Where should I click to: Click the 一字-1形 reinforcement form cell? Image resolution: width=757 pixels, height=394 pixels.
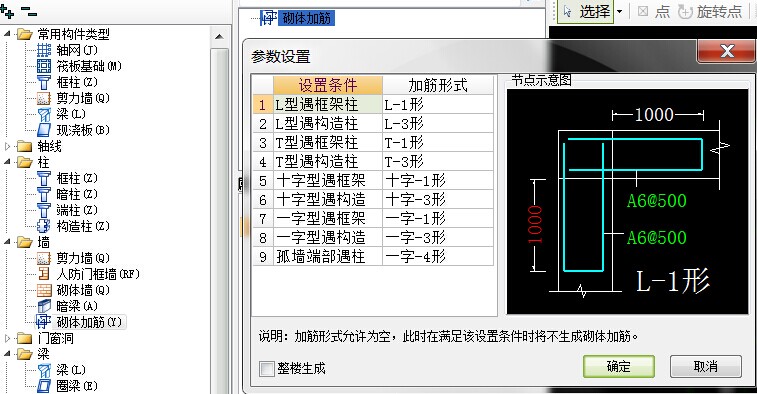coord(438,218)
